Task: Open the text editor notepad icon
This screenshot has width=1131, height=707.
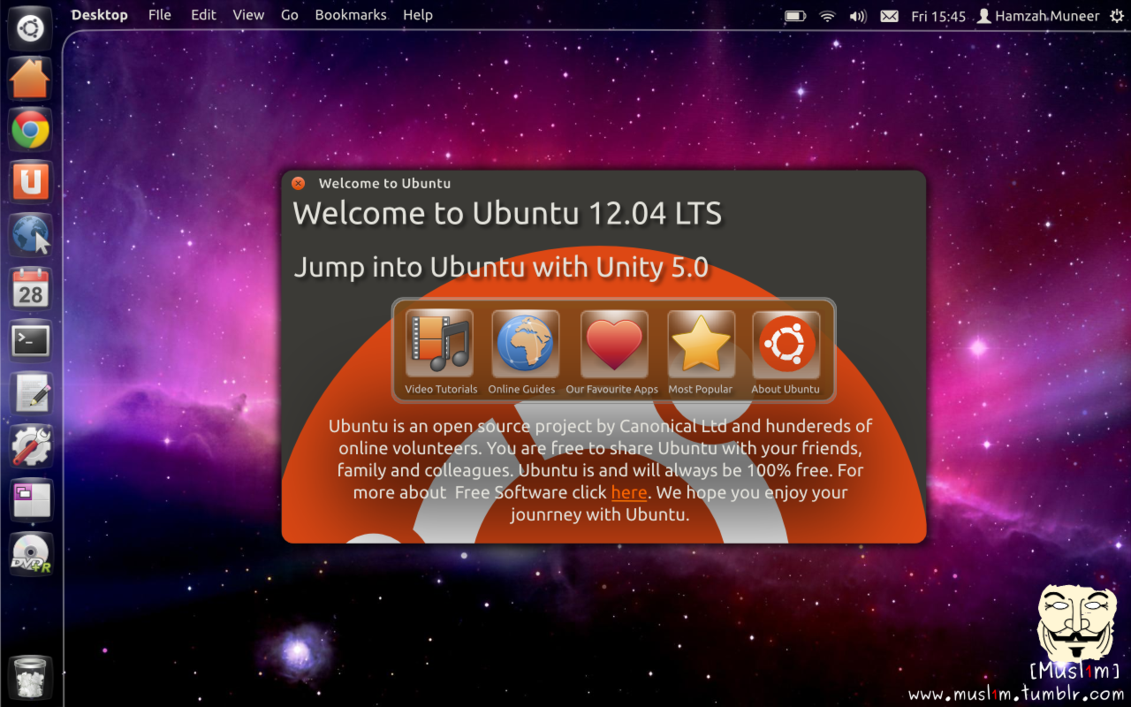Action: (30, 393)
